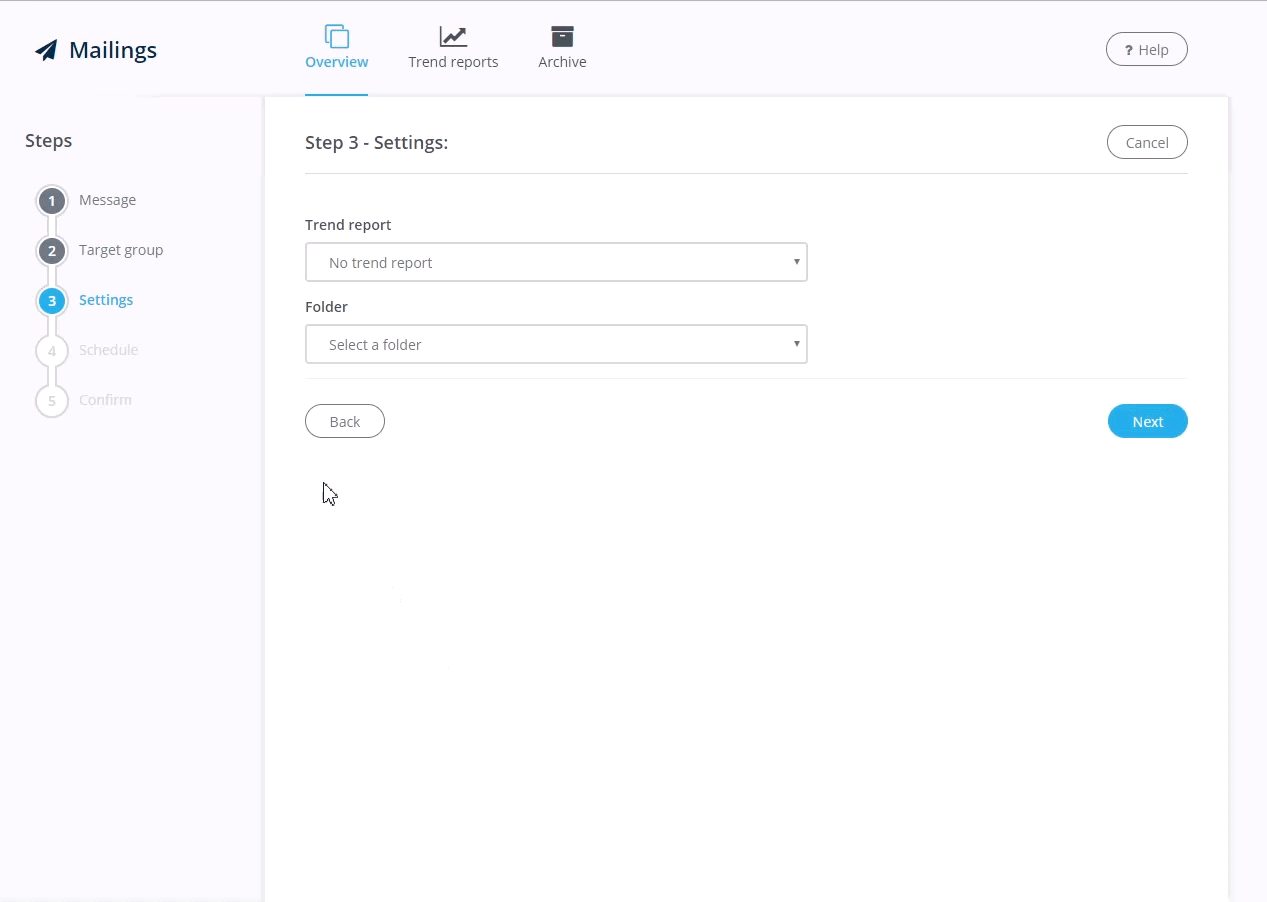This screenshot has height=902, width=1267.
Task: Click the Mailings paper plane icon
Action: pyautogui.click(x=46, y=50)
